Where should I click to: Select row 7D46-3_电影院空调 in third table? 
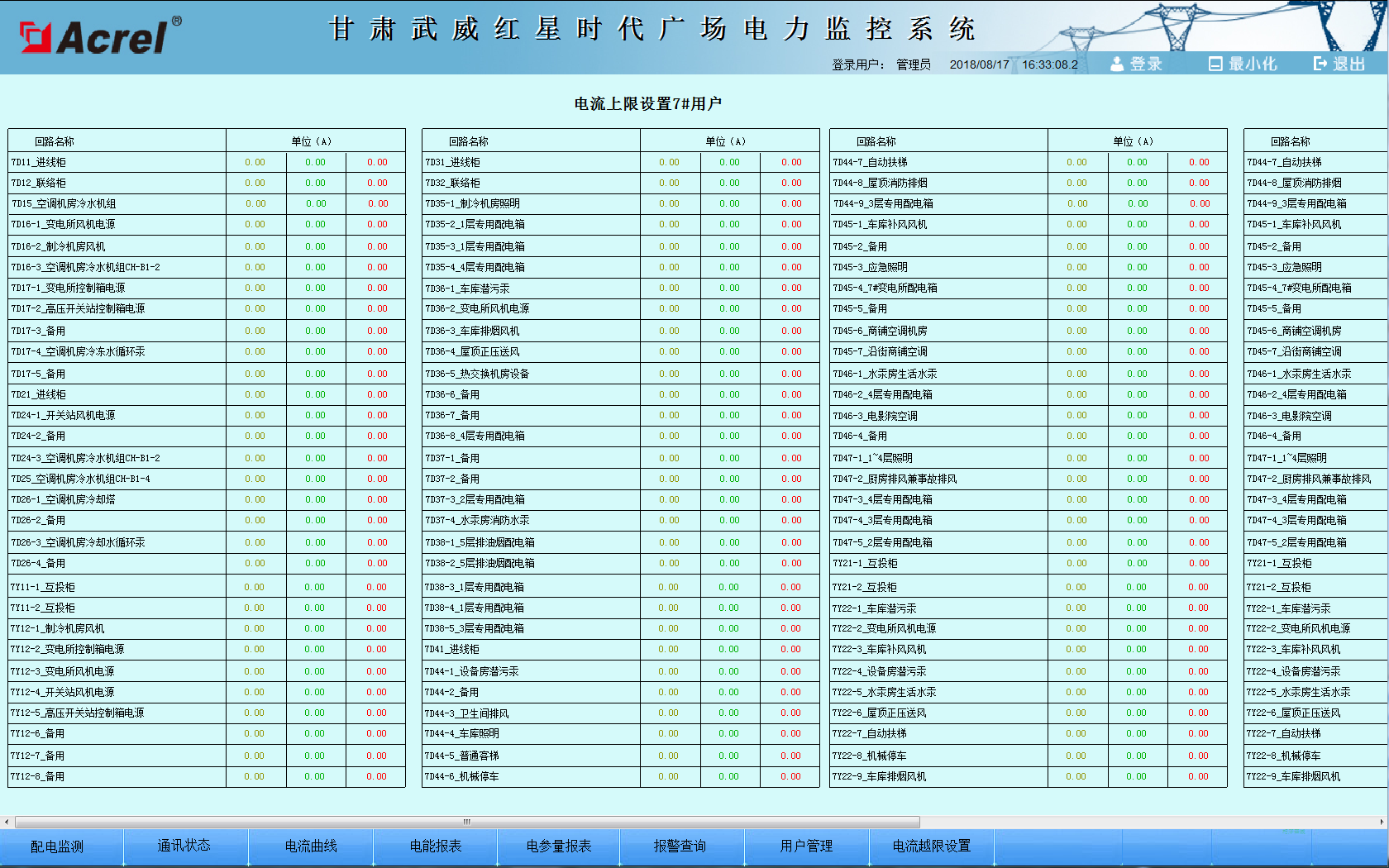pos(1029,417)
